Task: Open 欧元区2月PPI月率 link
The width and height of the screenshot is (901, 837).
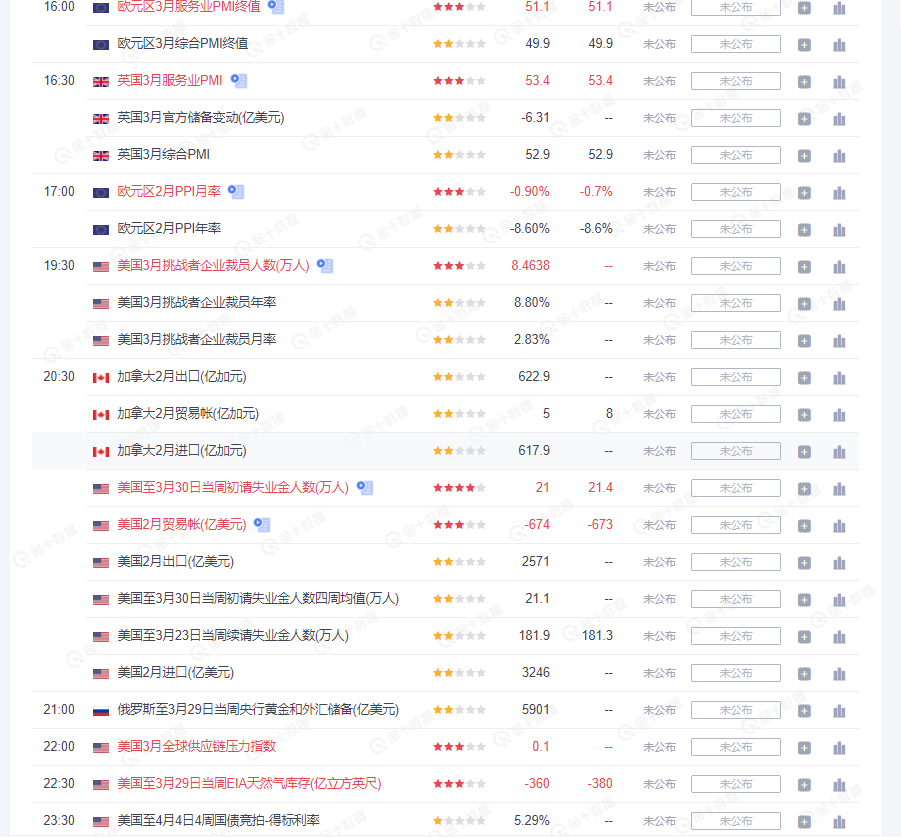Action: (x=169, y=191)
